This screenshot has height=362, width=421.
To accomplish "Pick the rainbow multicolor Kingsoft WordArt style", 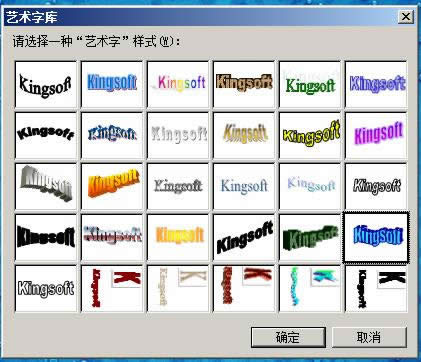I will pyautogui.click(x=178, y=84).
